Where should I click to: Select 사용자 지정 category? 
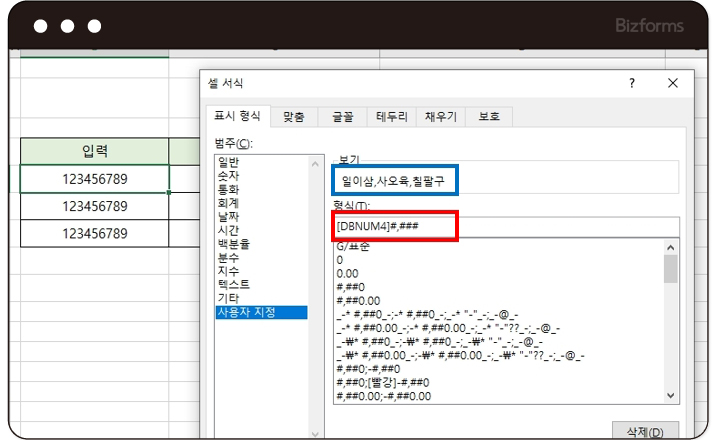[x=247, y=312]
